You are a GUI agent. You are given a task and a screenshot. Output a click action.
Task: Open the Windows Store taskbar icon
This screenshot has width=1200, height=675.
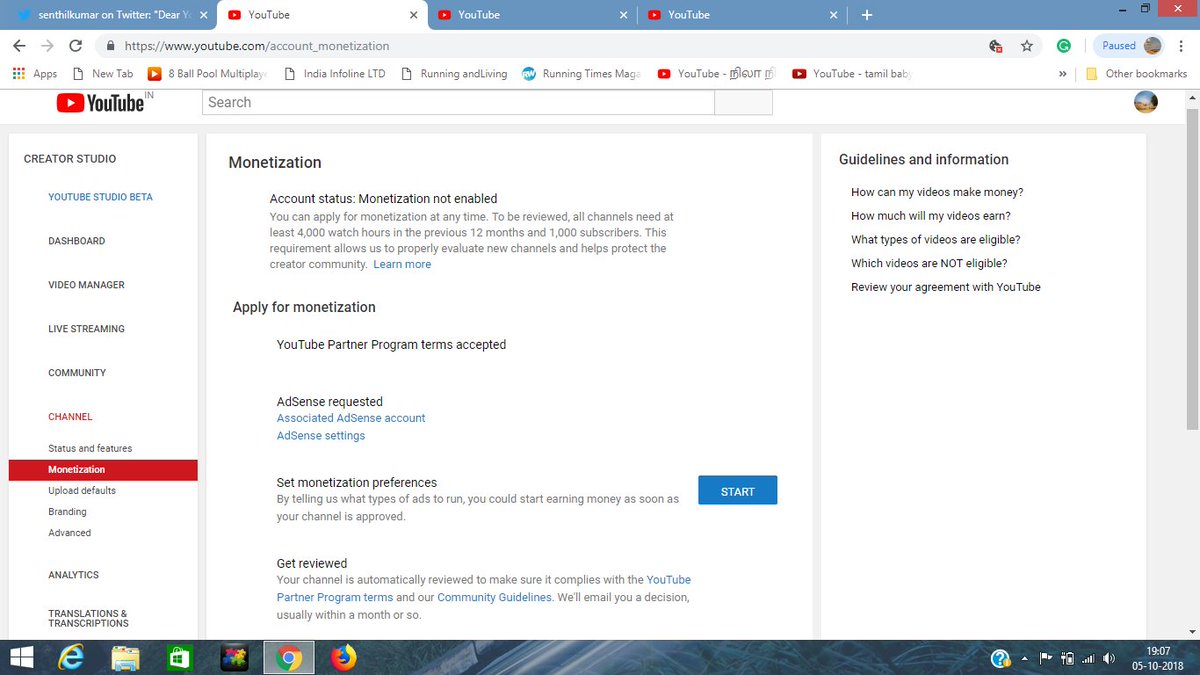pyautogui.click(x=180, y=658)
